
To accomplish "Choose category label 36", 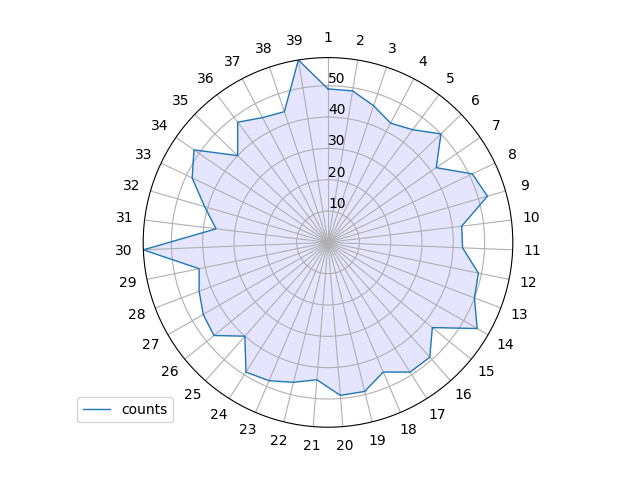I will click(205, 78).
